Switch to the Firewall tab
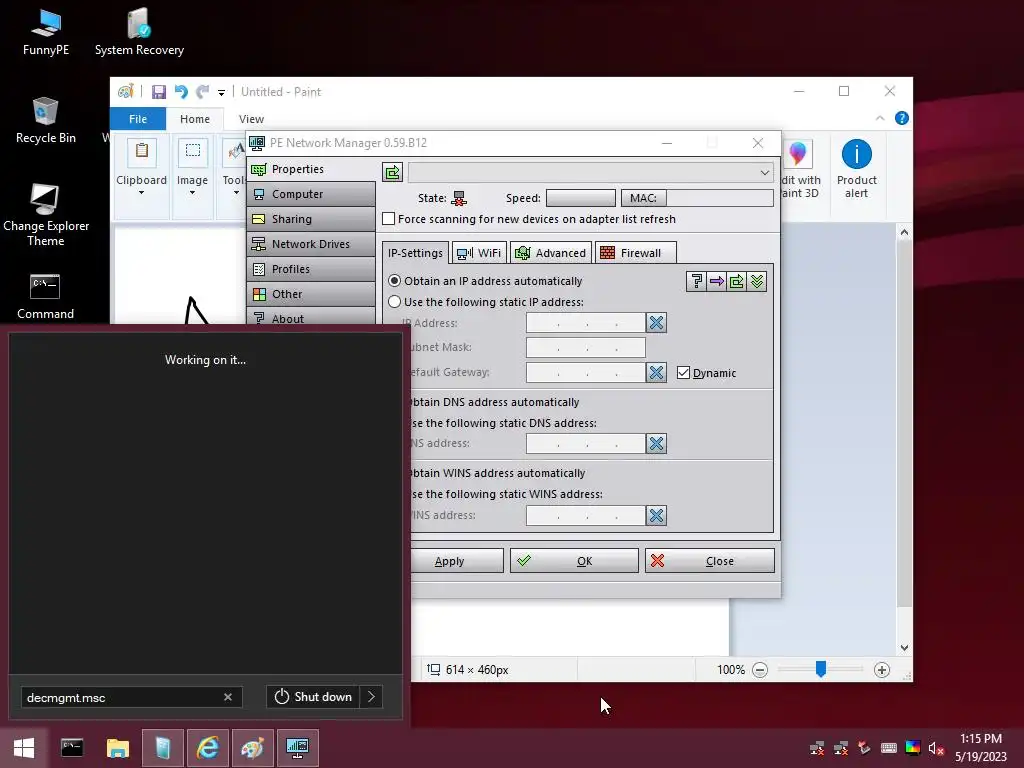Screen dimensions: 1024x768 pos(635,253)
